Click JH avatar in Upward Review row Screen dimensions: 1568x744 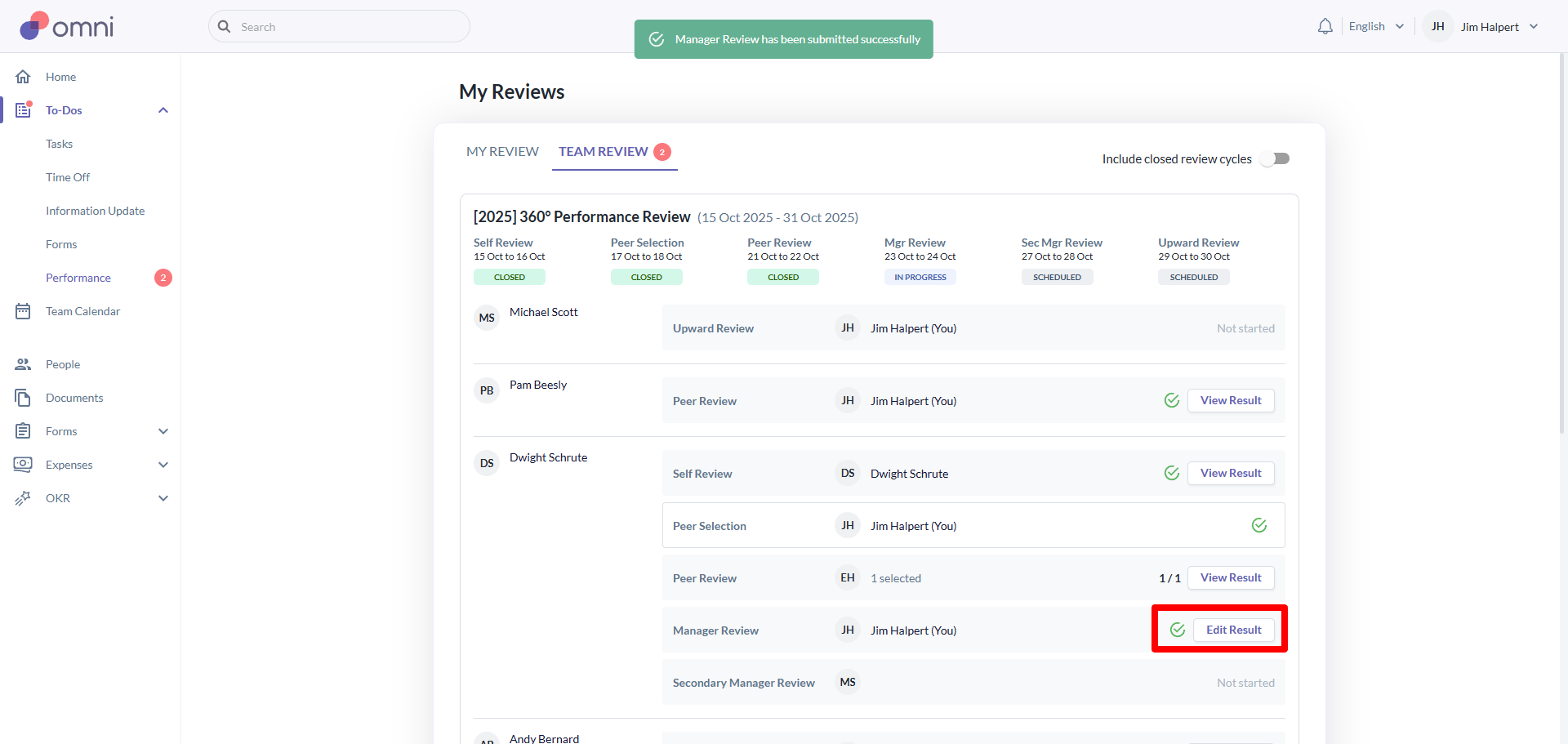click(848, 327)
